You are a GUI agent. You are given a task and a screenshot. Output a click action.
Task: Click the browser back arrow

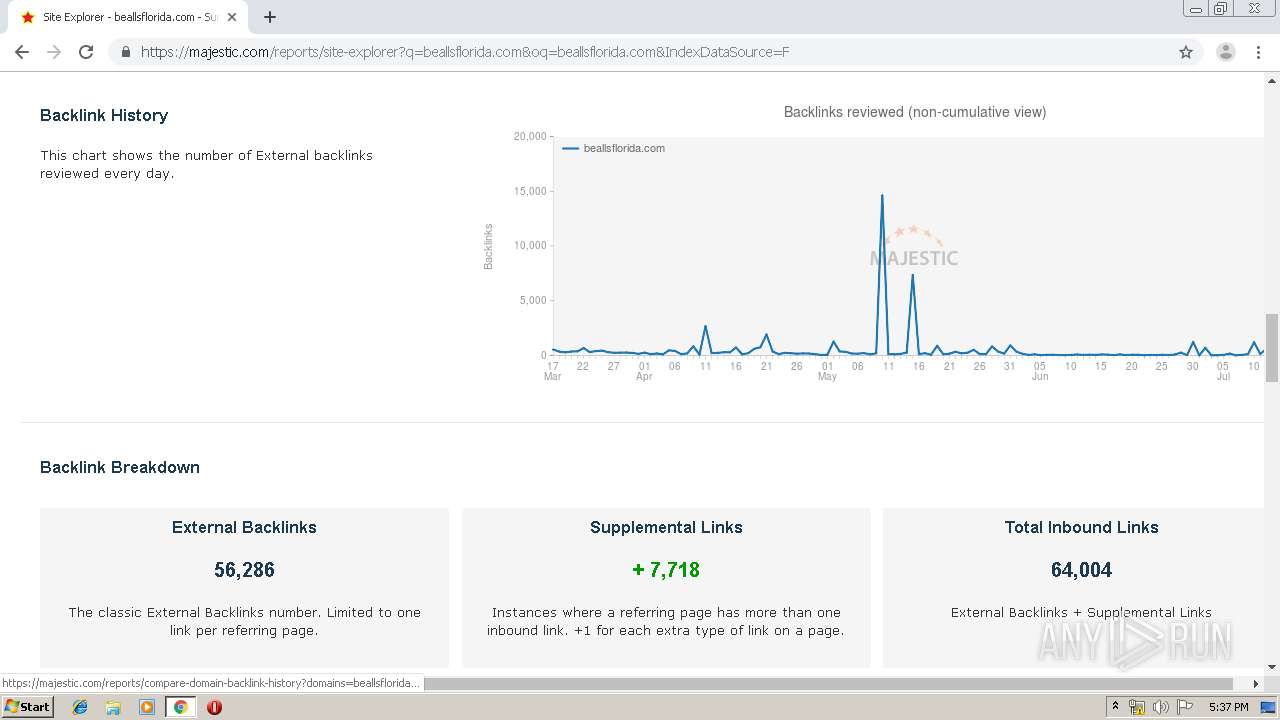click(x=22, y=52)
